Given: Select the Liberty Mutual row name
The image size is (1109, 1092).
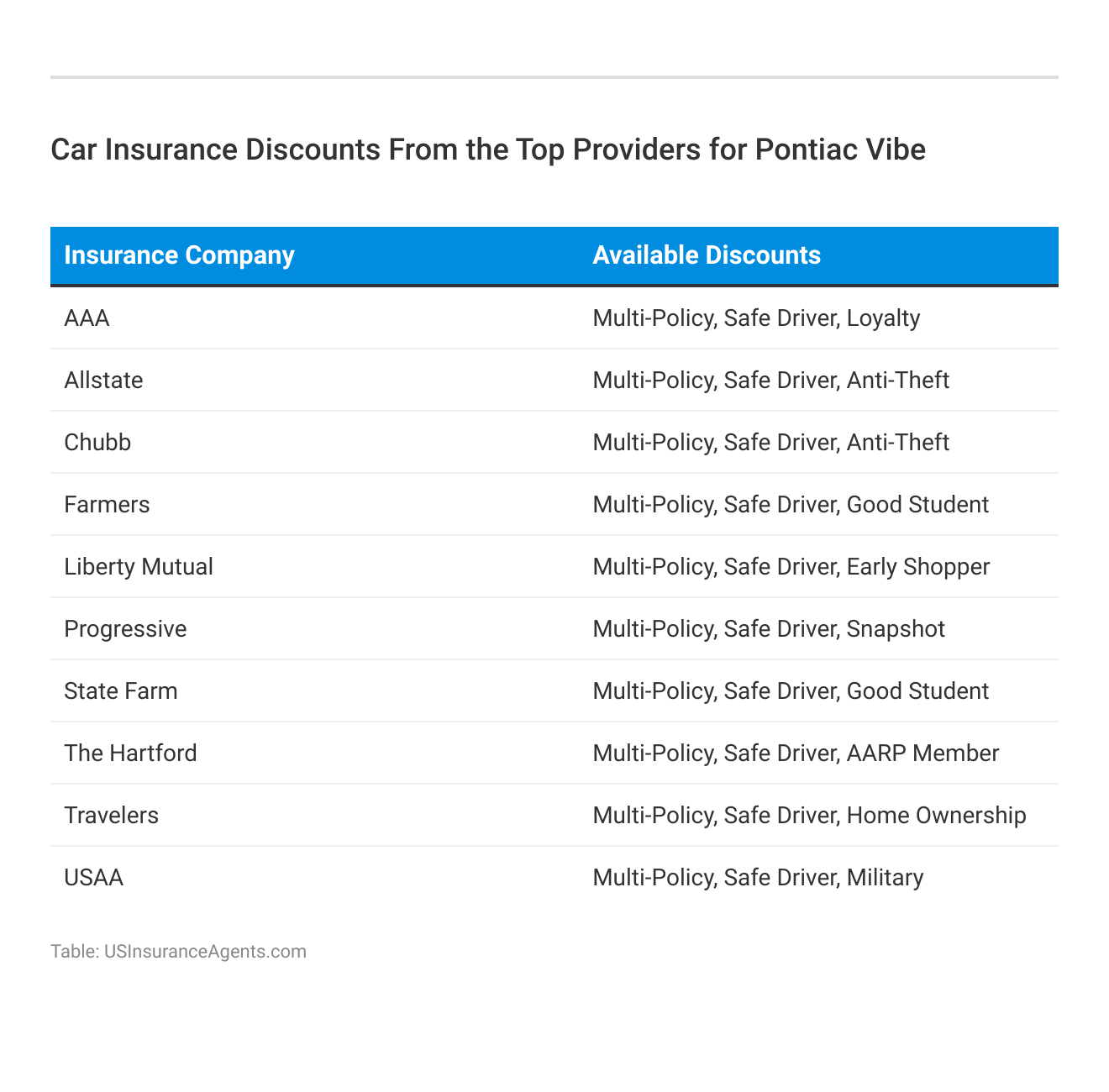Looking at the screenshot, I should click(139, 567).
